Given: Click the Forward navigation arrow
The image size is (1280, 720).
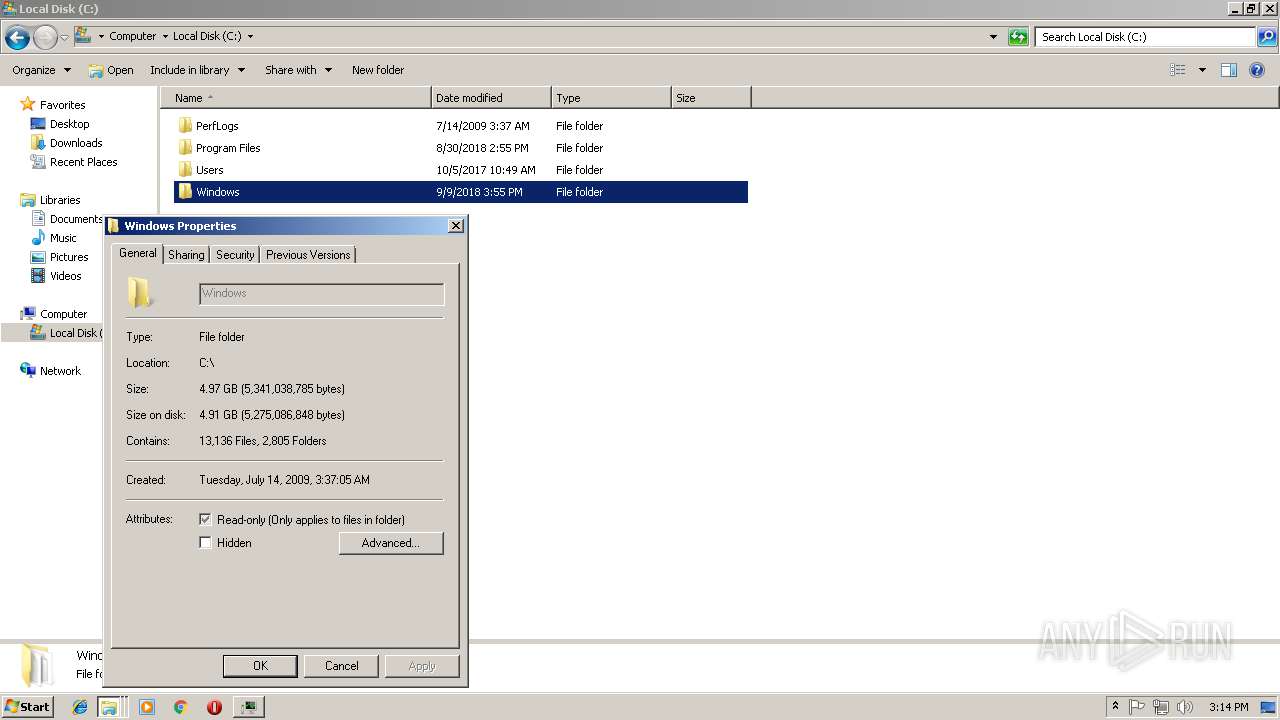Looking at the screenshot, I should 45,38.
